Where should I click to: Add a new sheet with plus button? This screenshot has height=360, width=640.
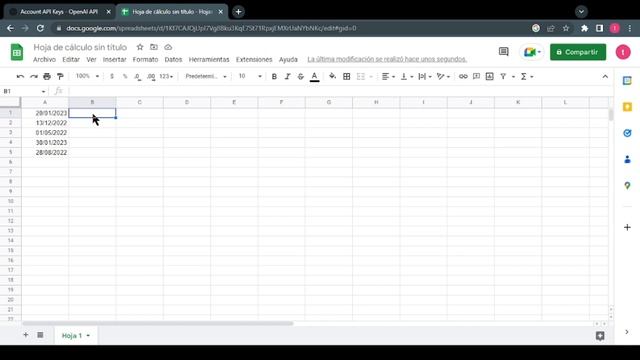(25, 335)
